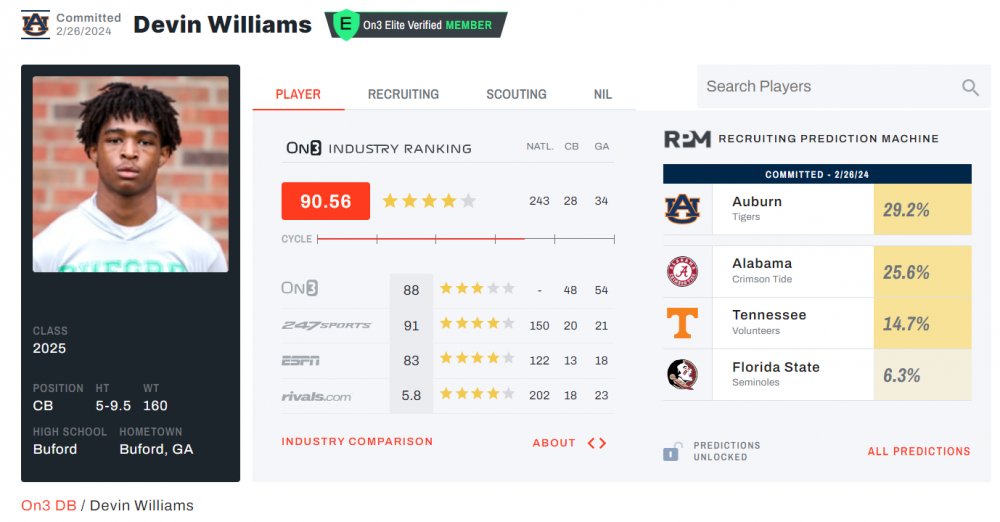Image resolution: width=1000 pixels, height=522 pixels.
Task: View All Predictions link
Action: pyautogui.click(x=918, y=451)
